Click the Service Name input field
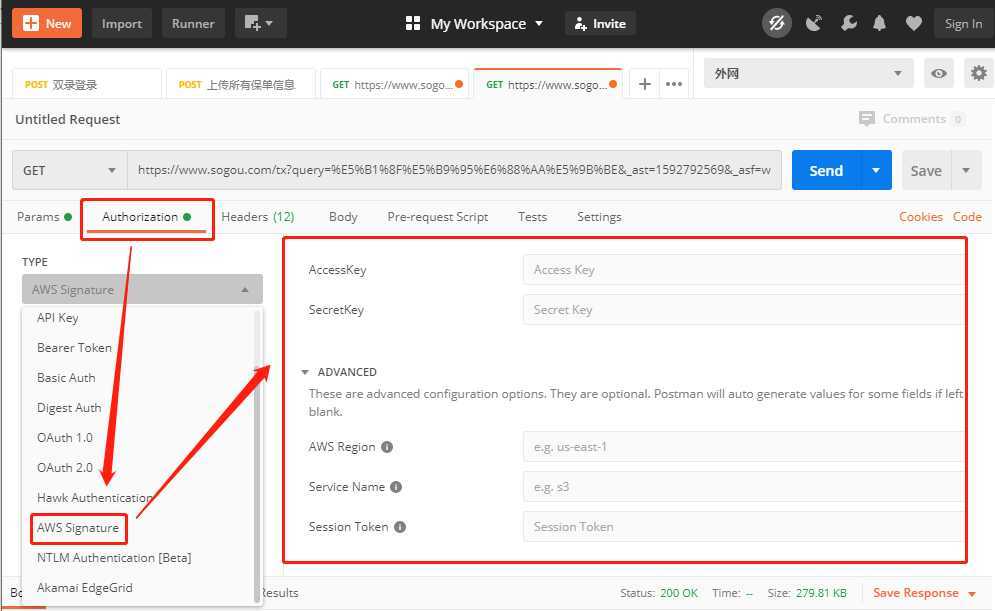The image size is (995, 611). (743, 487)
